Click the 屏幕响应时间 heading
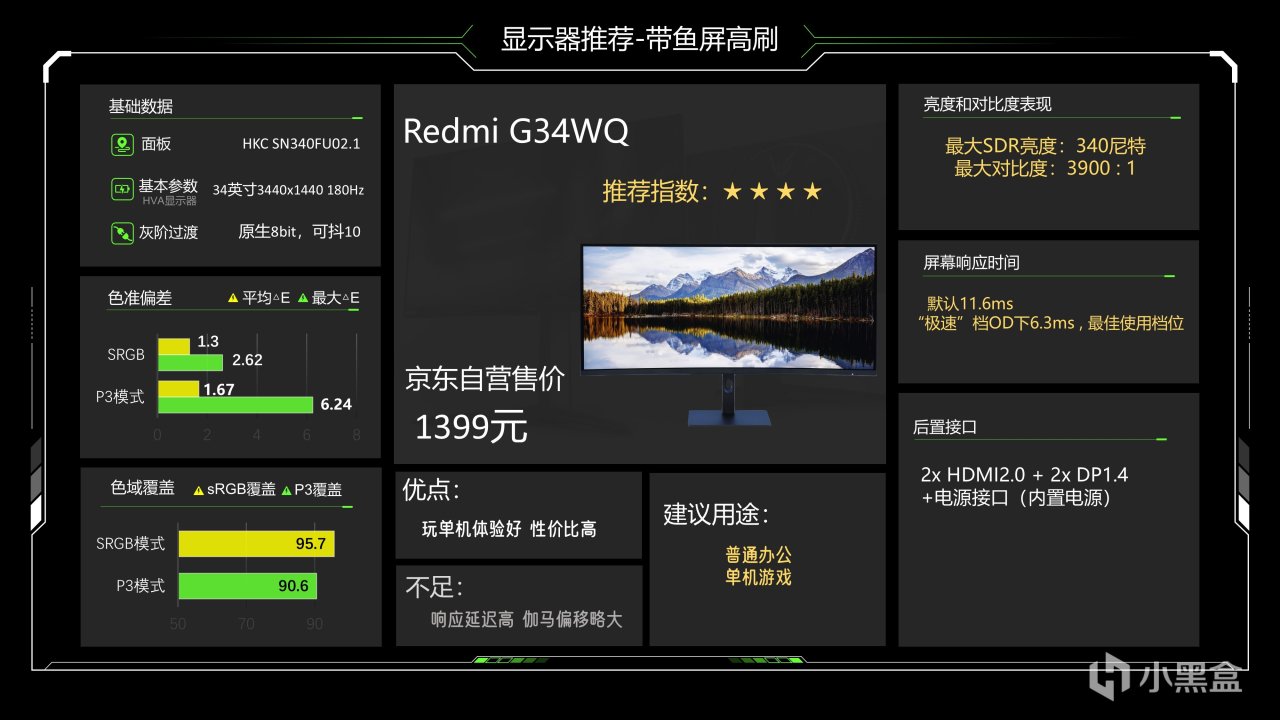Image resolution: width=1280 pixels, height=720 pixels. click(x=972, y=264)
